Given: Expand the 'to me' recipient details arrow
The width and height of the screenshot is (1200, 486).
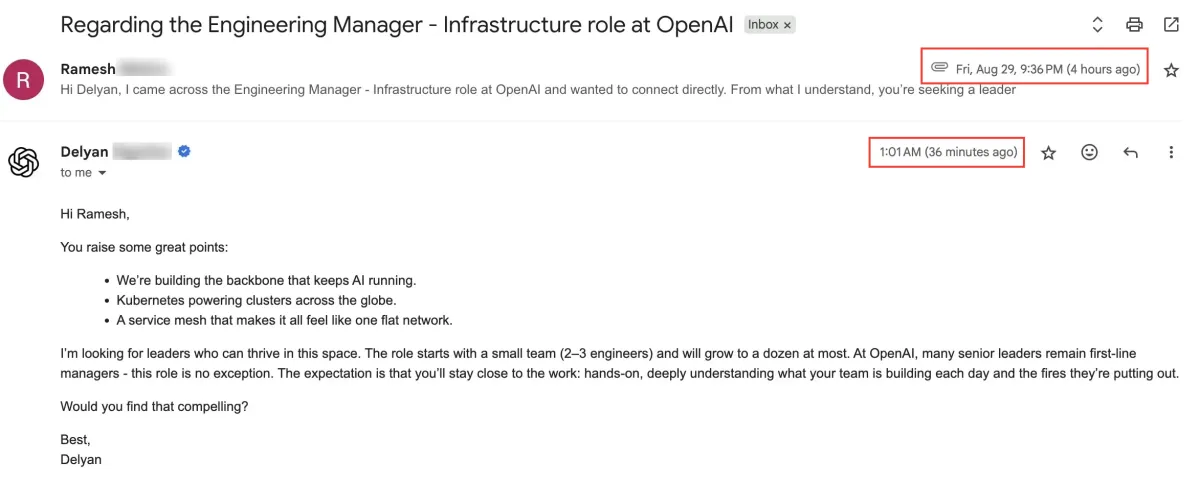Looking at the screenshot, I should [x=102, y=173].
